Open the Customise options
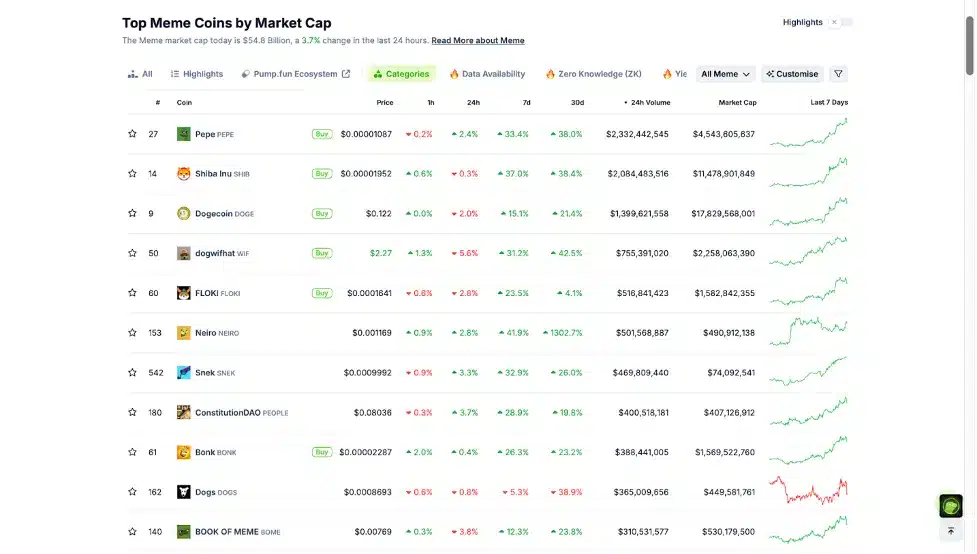The height and width of the screenshot is (554, 977). pos(793,74)
